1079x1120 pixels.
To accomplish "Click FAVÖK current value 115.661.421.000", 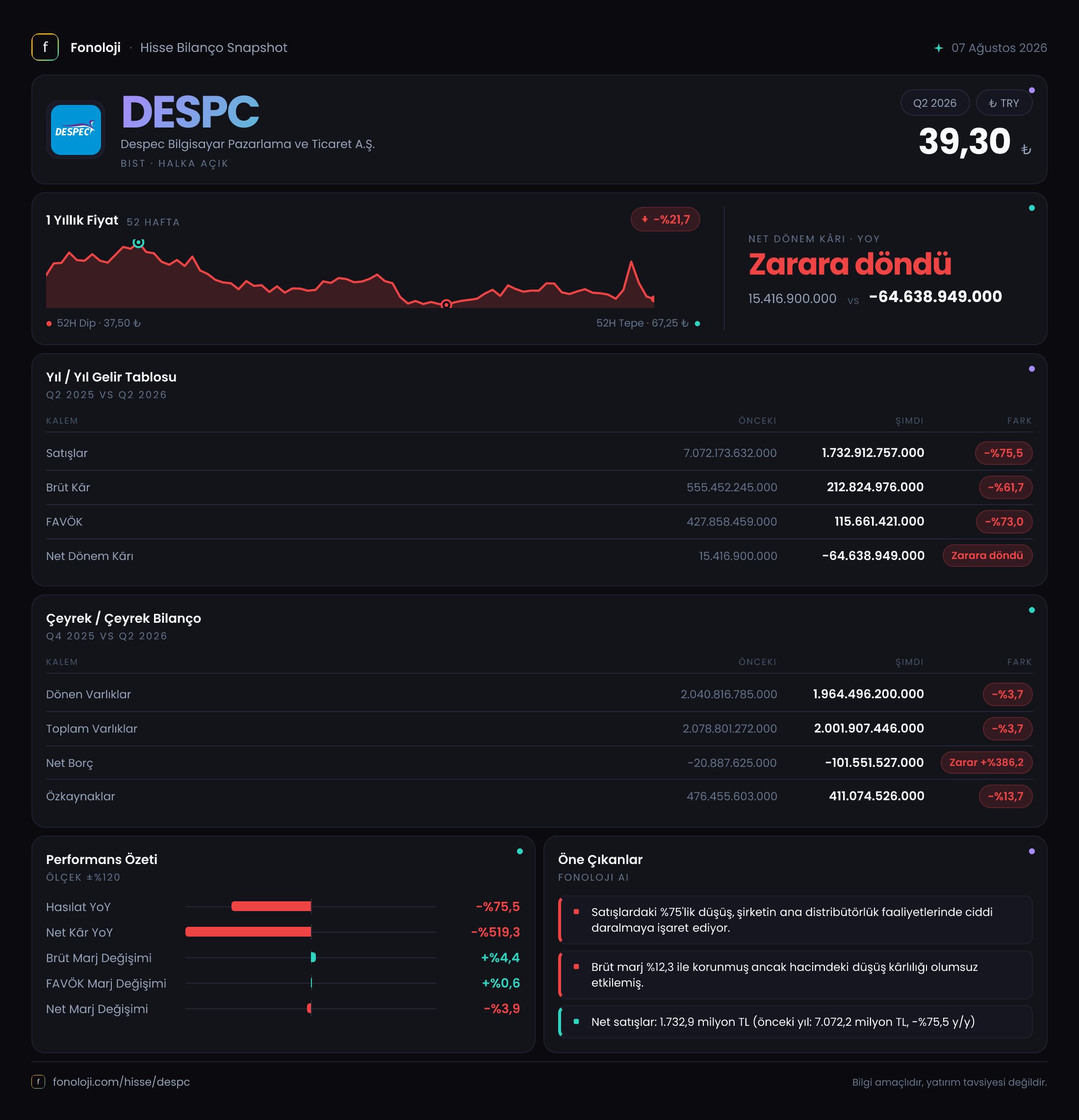I will point(879,521).
